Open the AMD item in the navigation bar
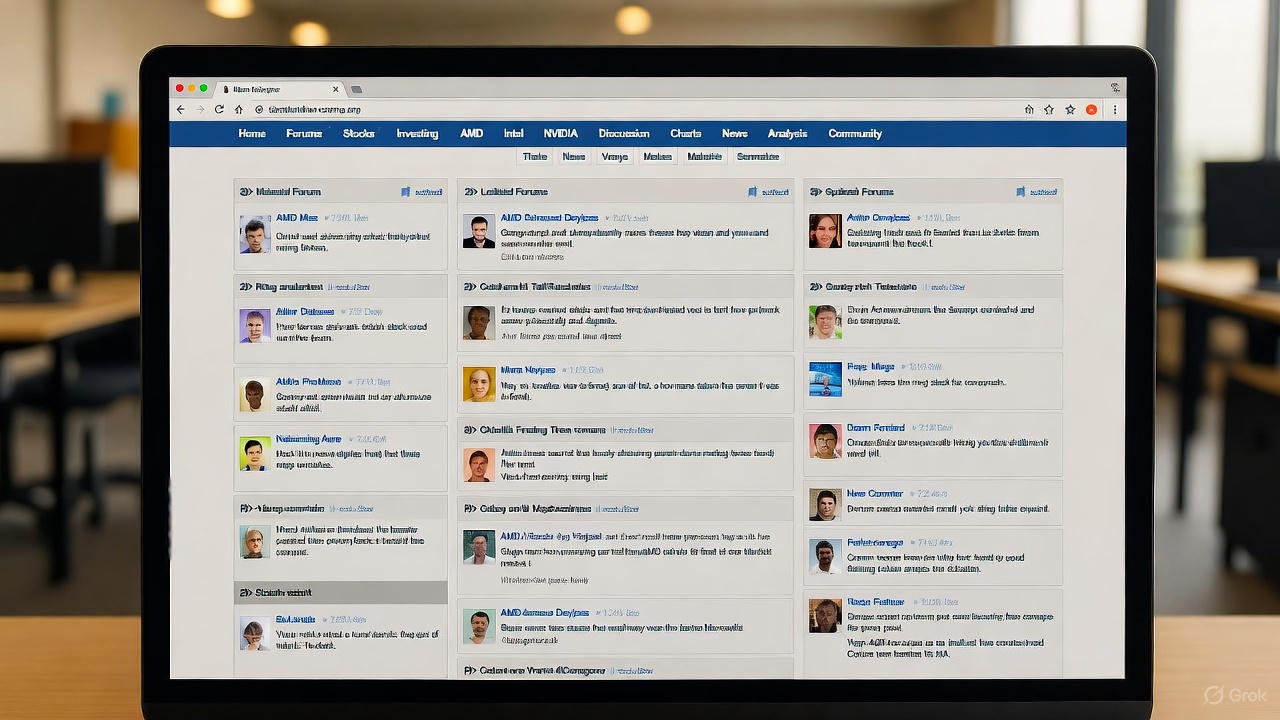The width and height of the screenshot is (1280, 720). click(471, 134)
